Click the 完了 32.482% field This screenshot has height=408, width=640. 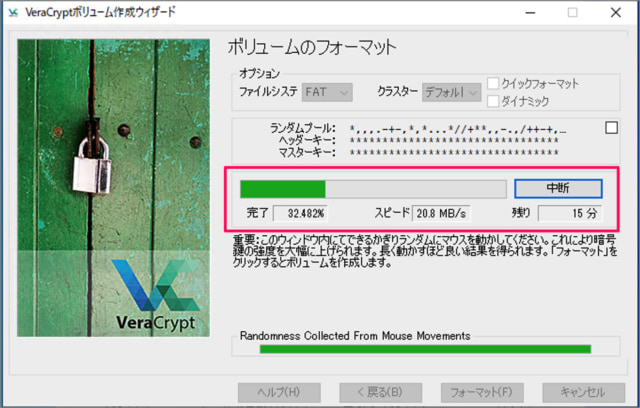pos(300,213)
